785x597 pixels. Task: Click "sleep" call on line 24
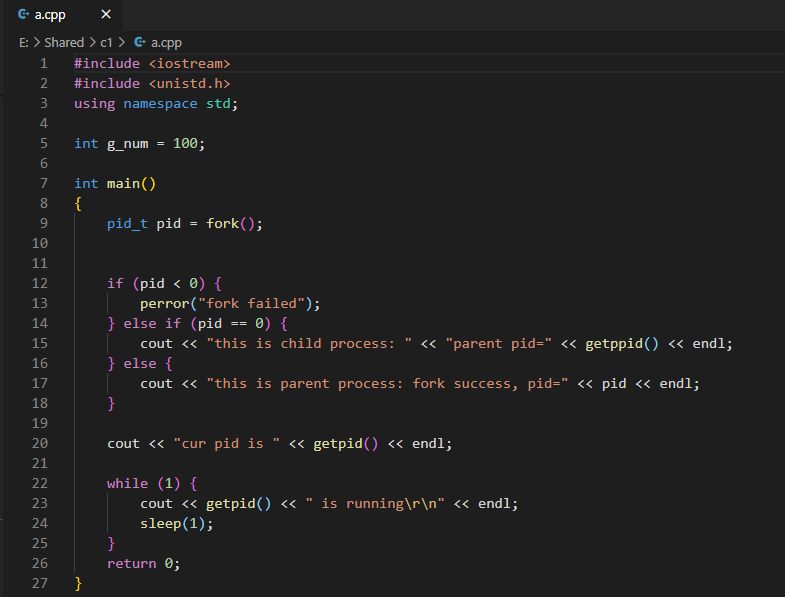[x=160, y=524]
